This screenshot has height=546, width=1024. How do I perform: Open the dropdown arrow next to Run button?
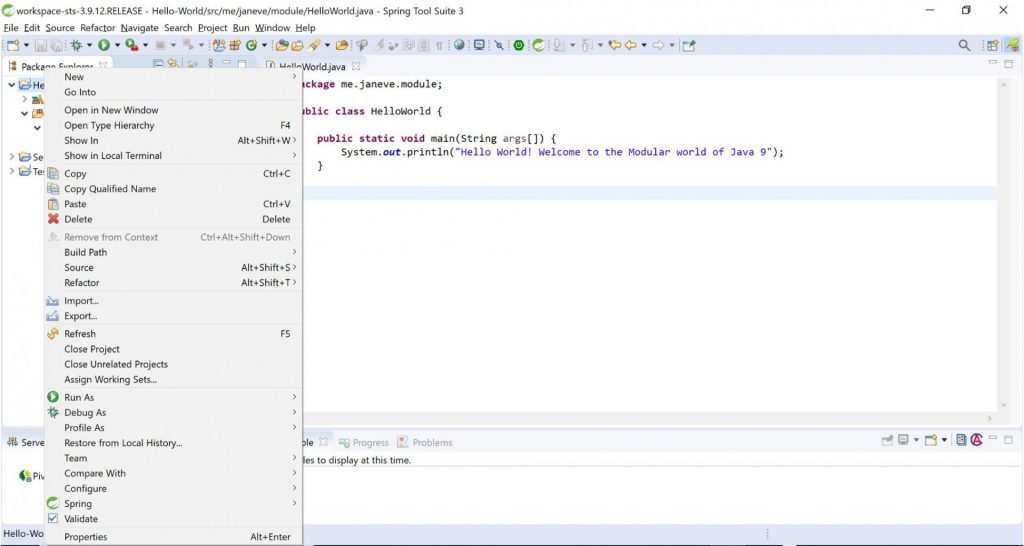(118, 45)
